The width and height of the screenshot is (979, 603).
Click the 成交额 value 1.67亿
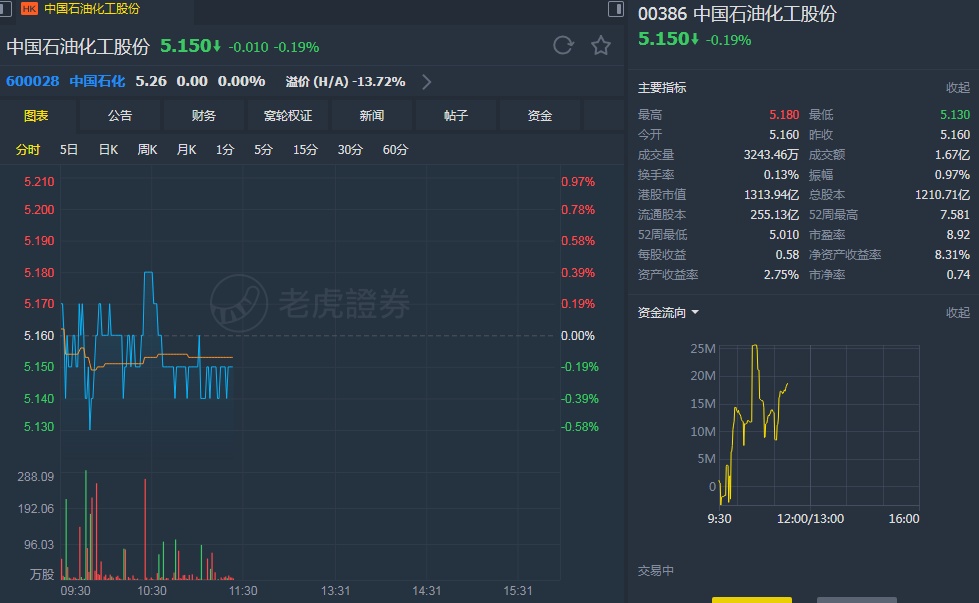[x=952, y=155]
